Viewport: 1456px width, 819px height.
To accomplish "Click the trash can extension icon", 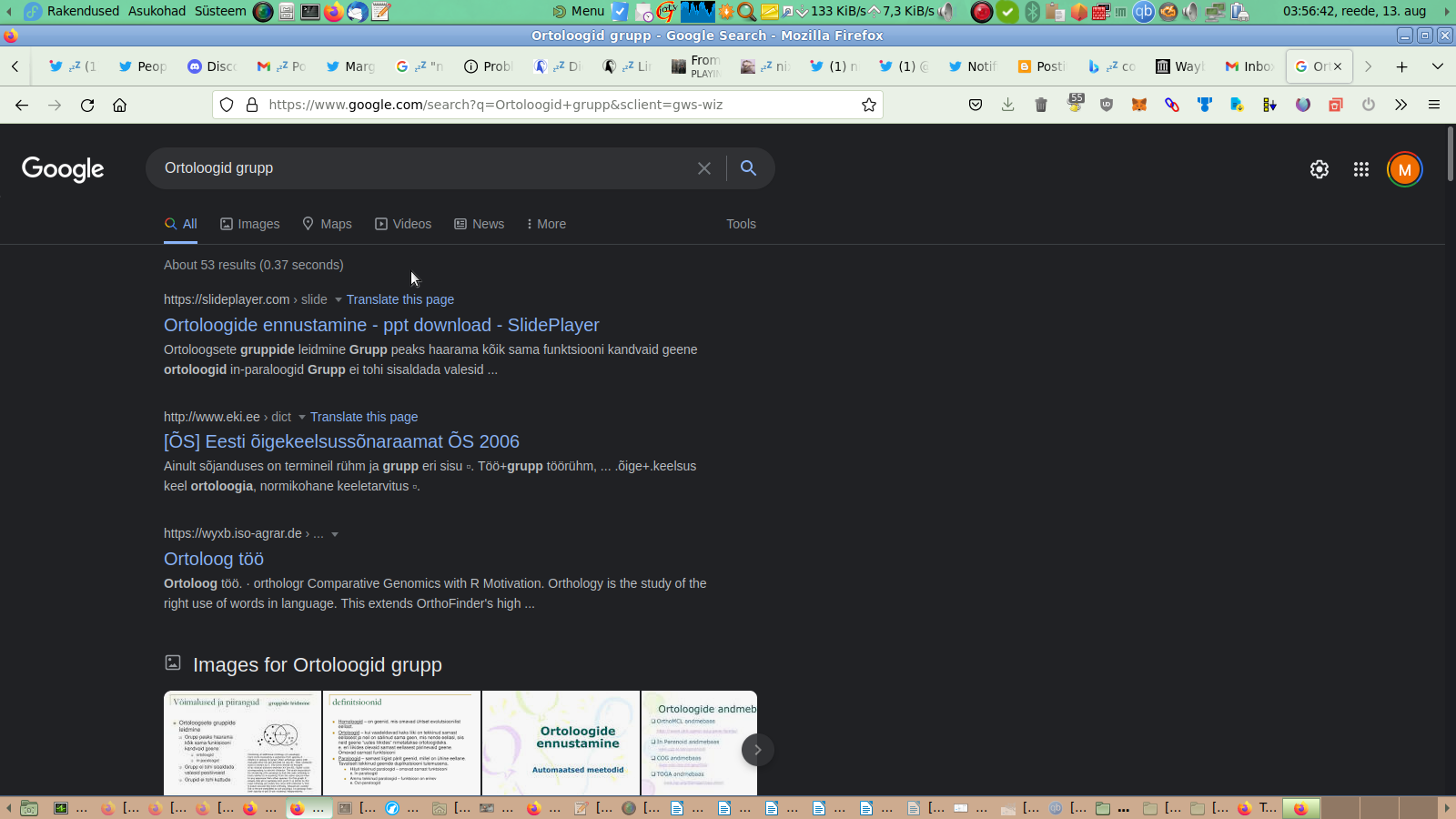I will [1041, 105].
